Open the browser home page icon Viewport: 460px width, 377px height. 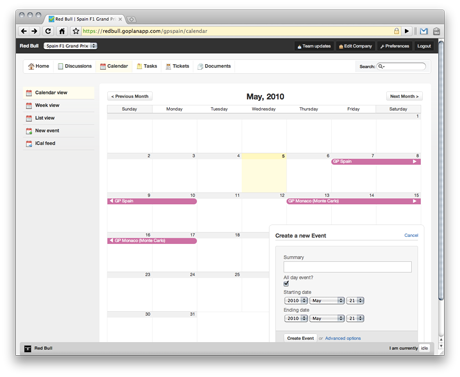62,31
